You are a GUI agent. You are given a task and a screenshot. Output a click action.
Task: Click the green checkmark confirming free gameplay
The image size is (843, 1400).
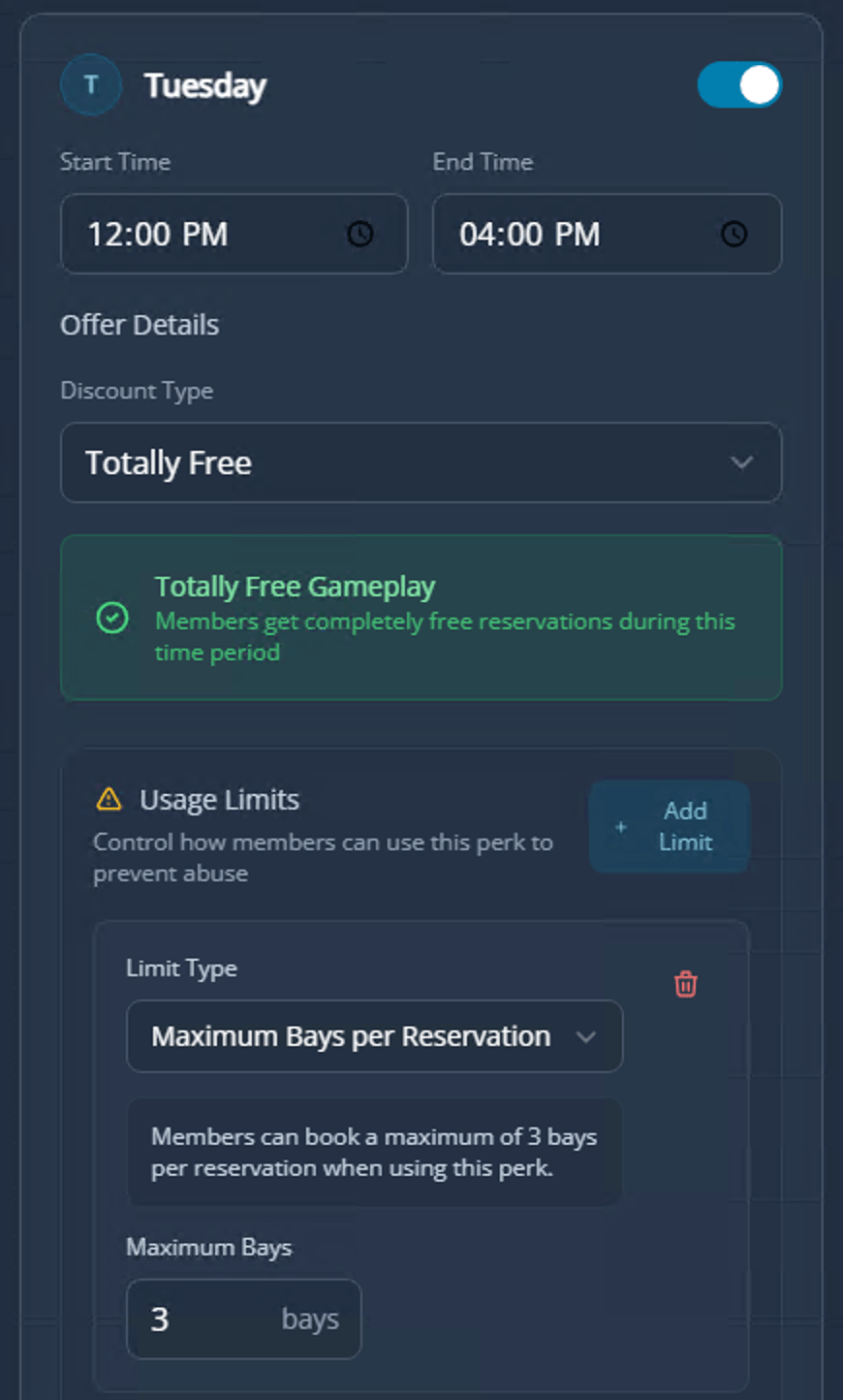112,618
